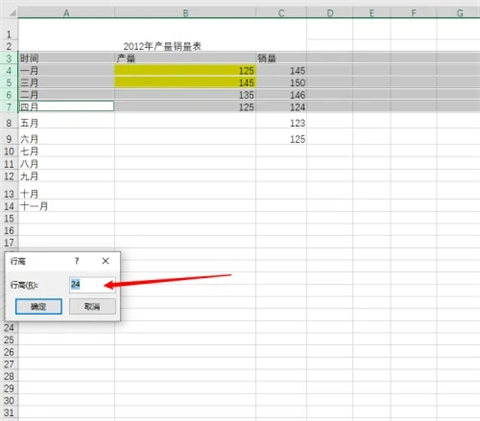Viewport: 480px width, 421px height.
Task: Select column A header
Action: point(66,13)
